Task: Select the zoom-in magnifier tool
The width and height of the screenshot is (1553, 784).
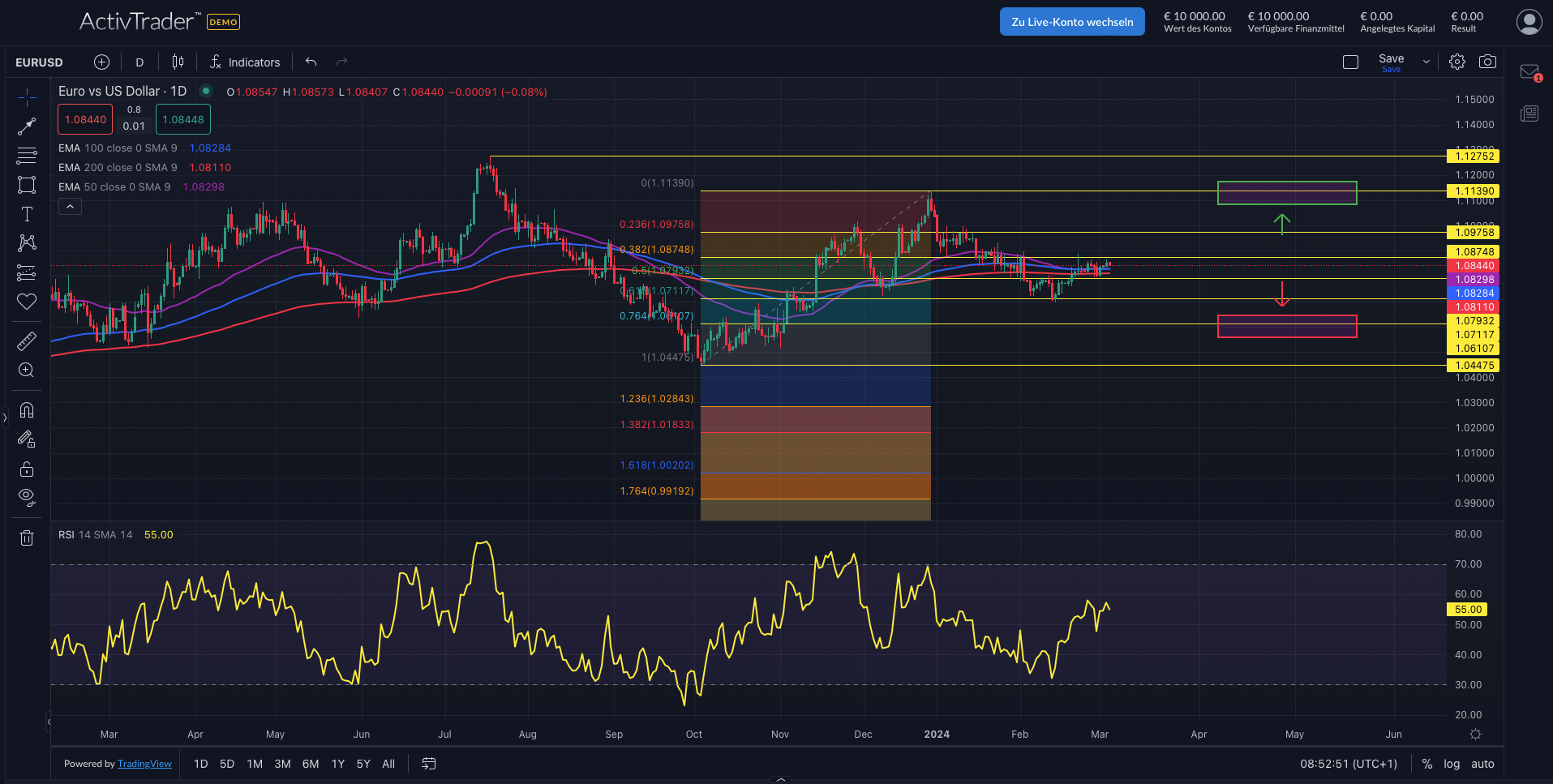Action: click(27, 371)
